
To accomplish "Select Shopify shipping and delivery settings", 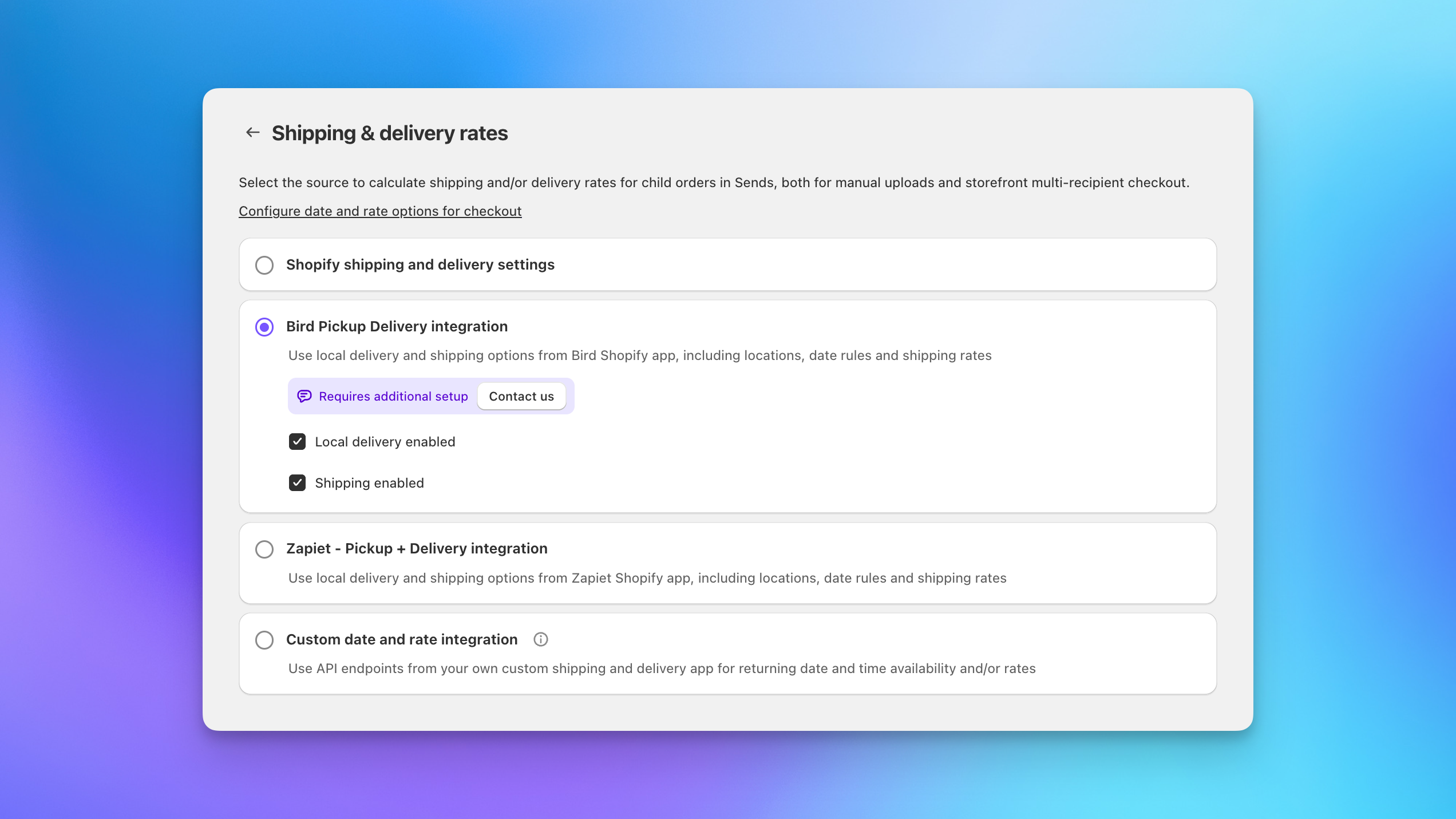I will click(264, 265).
